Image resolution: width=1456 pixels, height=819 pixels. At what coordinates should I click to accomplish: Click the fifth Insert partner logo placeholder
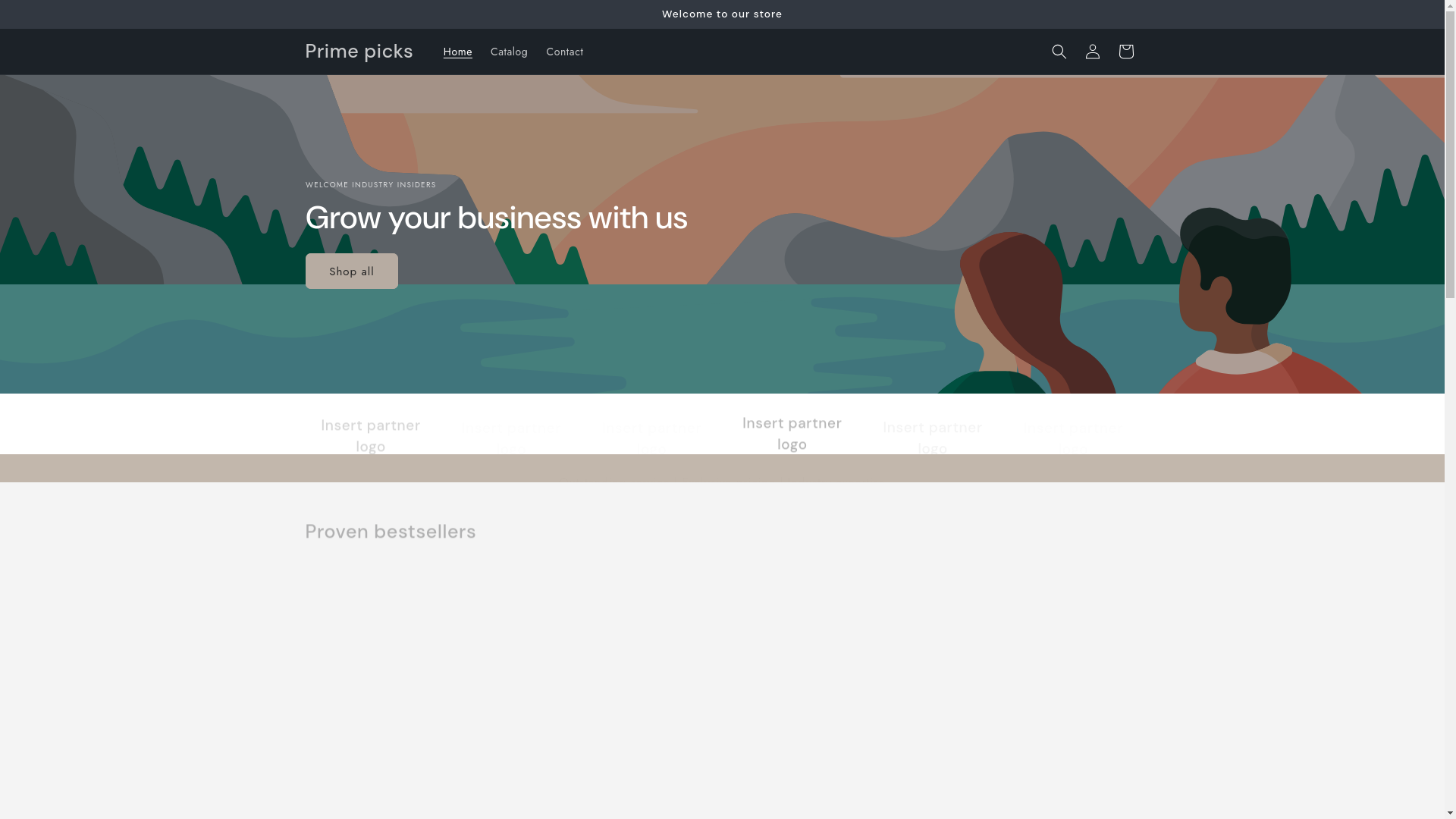pyautogui.click(x=932, y=437)
